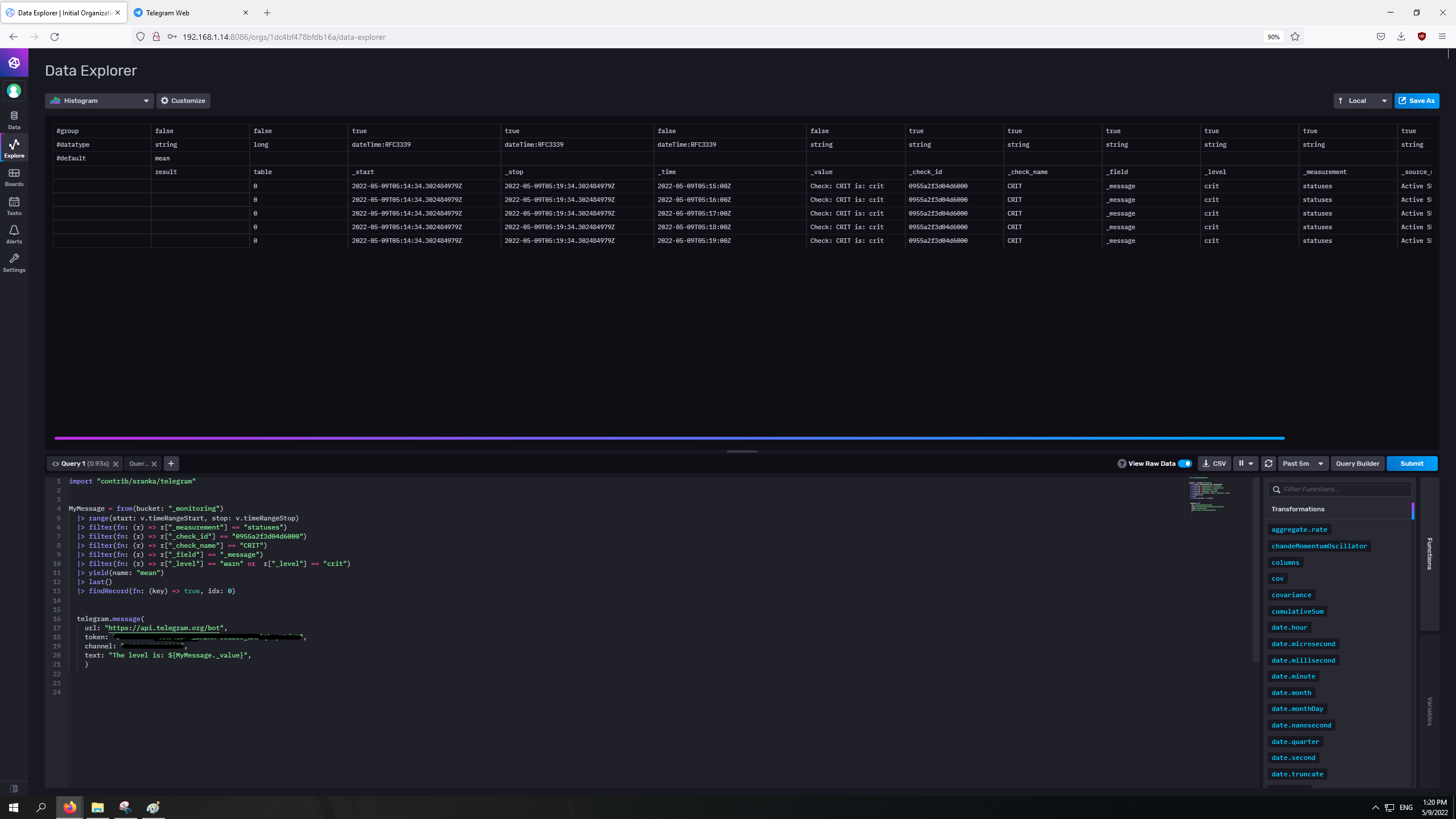Click the refresh query icon button

pyautogui.click(x=1268, y=464)
